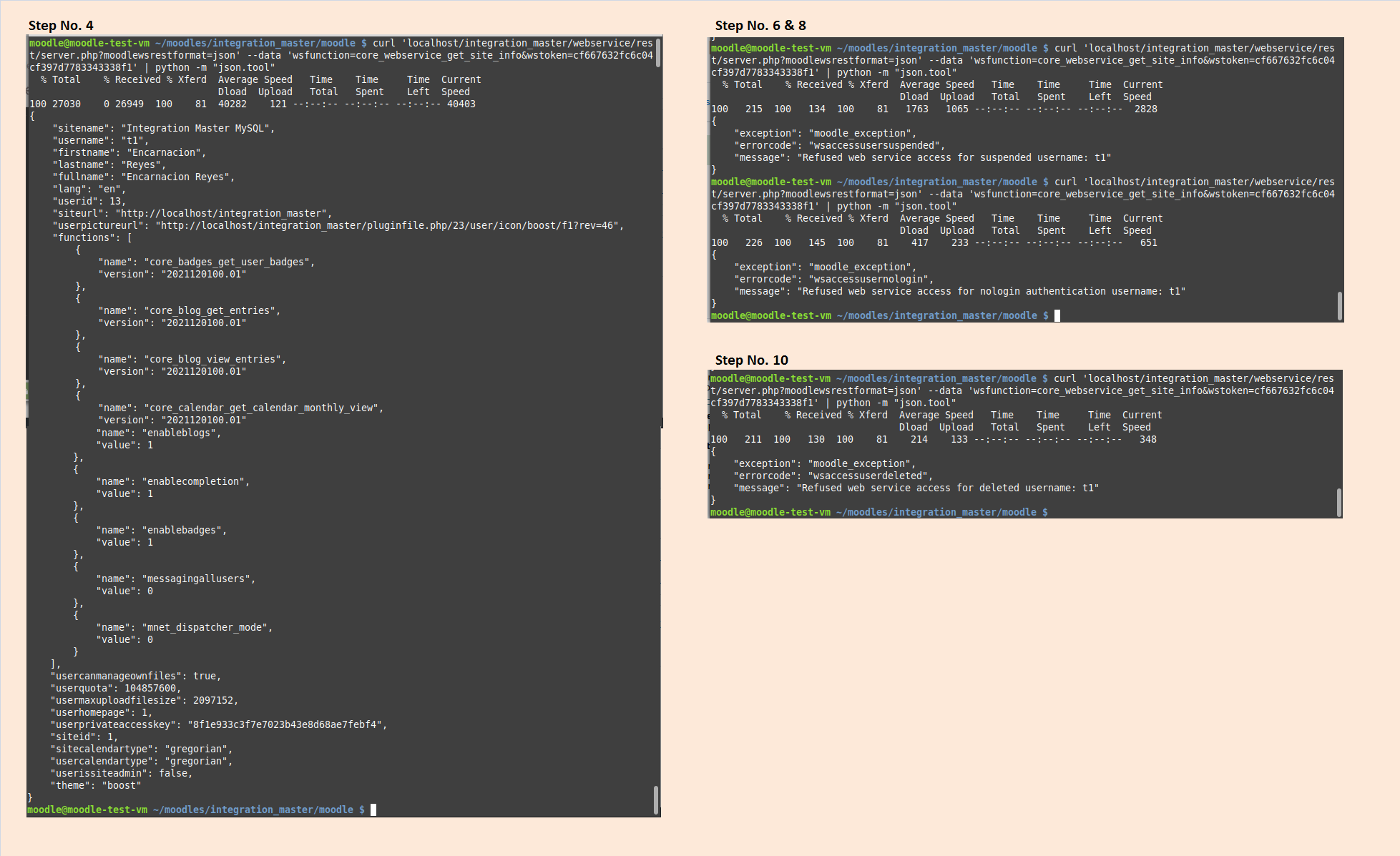Screen dimensions: 1400x856
Task: Select the "userissiteadmin": false line
Action: tap(122, 774)
